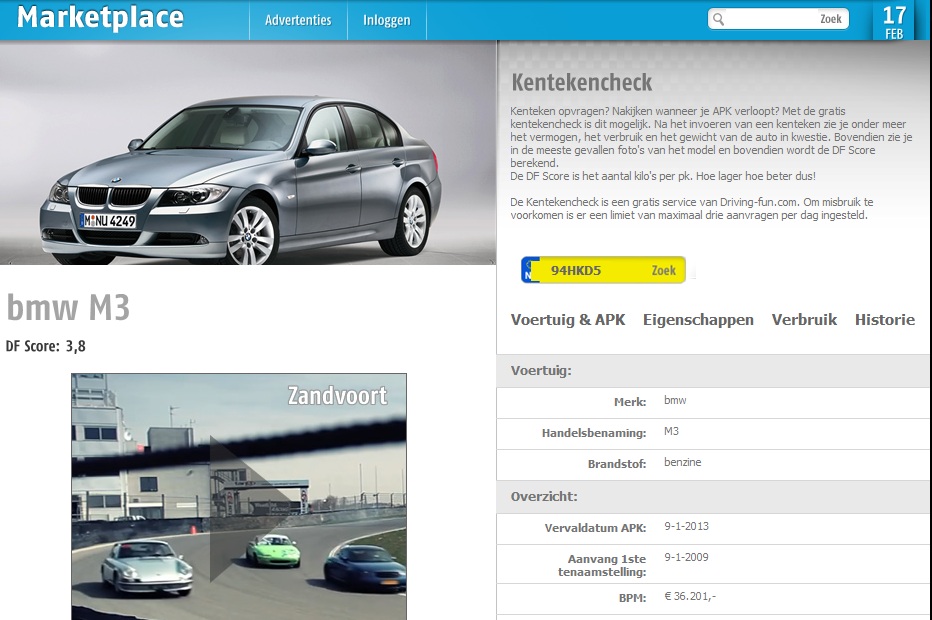This screenshot has width=932, height=620.
Task: Click the 'Brandstof:' label
Action: (x=617, y=464)
